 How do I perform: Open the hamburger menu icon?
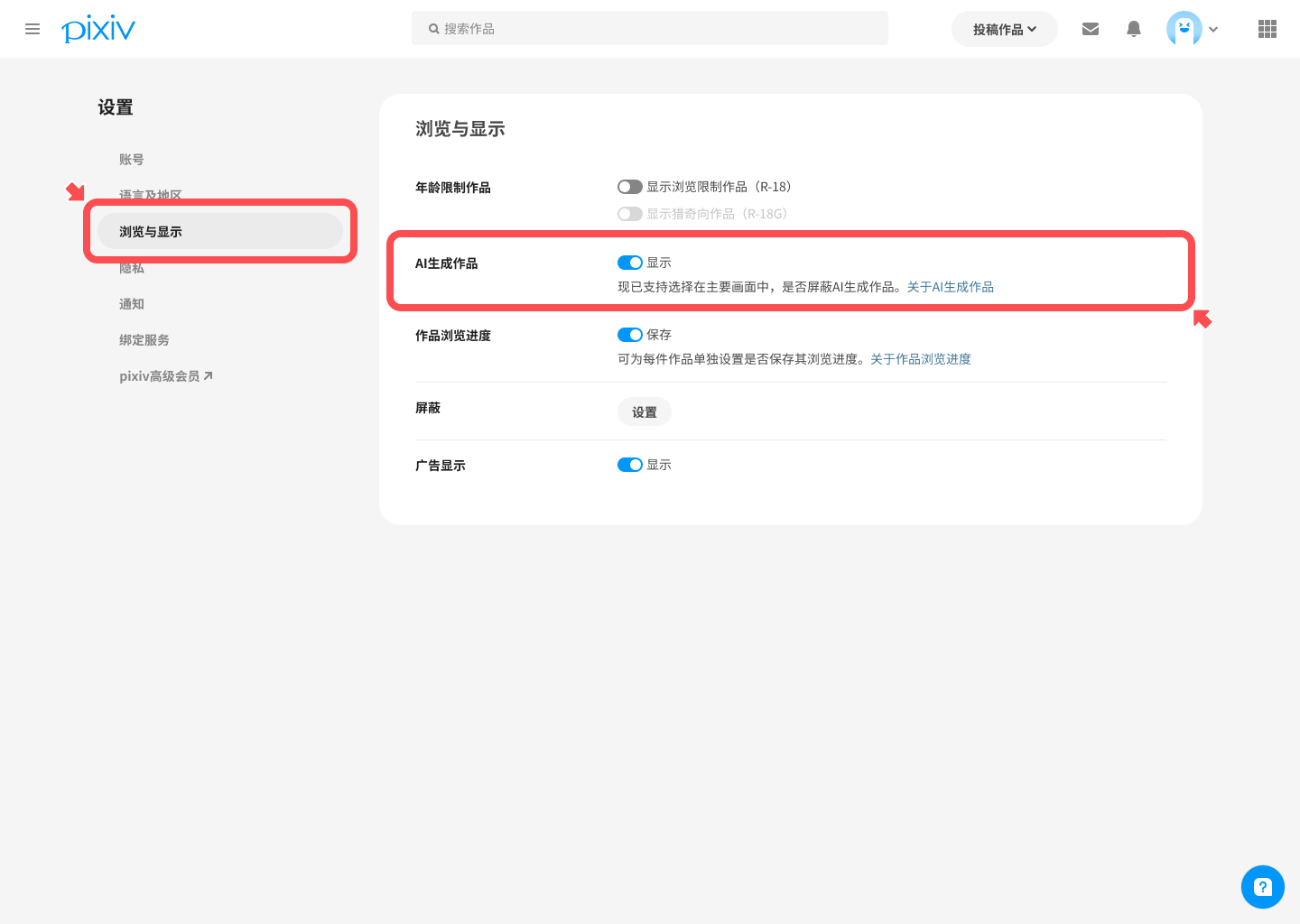tap(32, 29)
